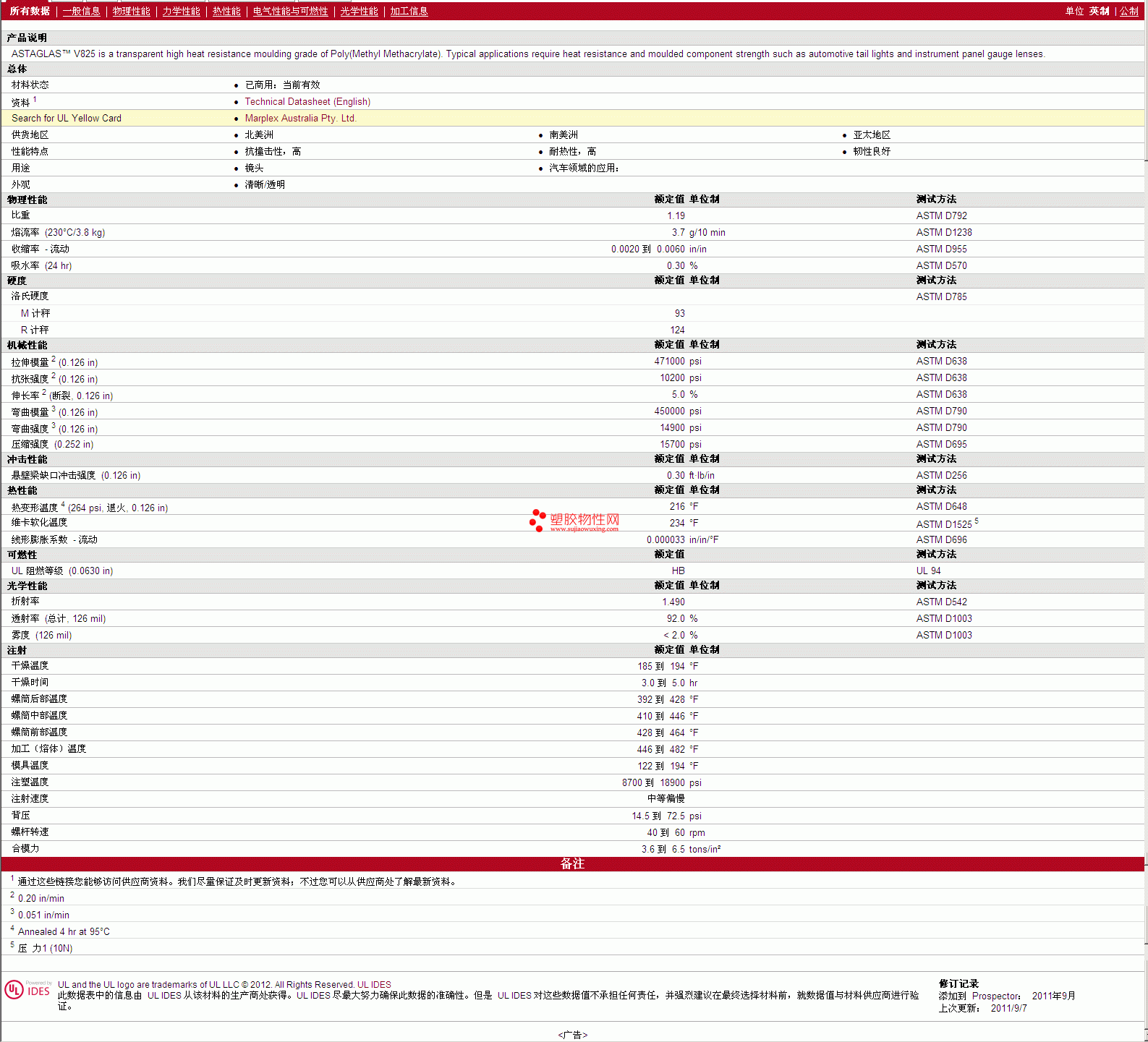Select footnote Annealed 4 hr at 95°C
Viewport: 1148px width, 1042px height.
64,931
